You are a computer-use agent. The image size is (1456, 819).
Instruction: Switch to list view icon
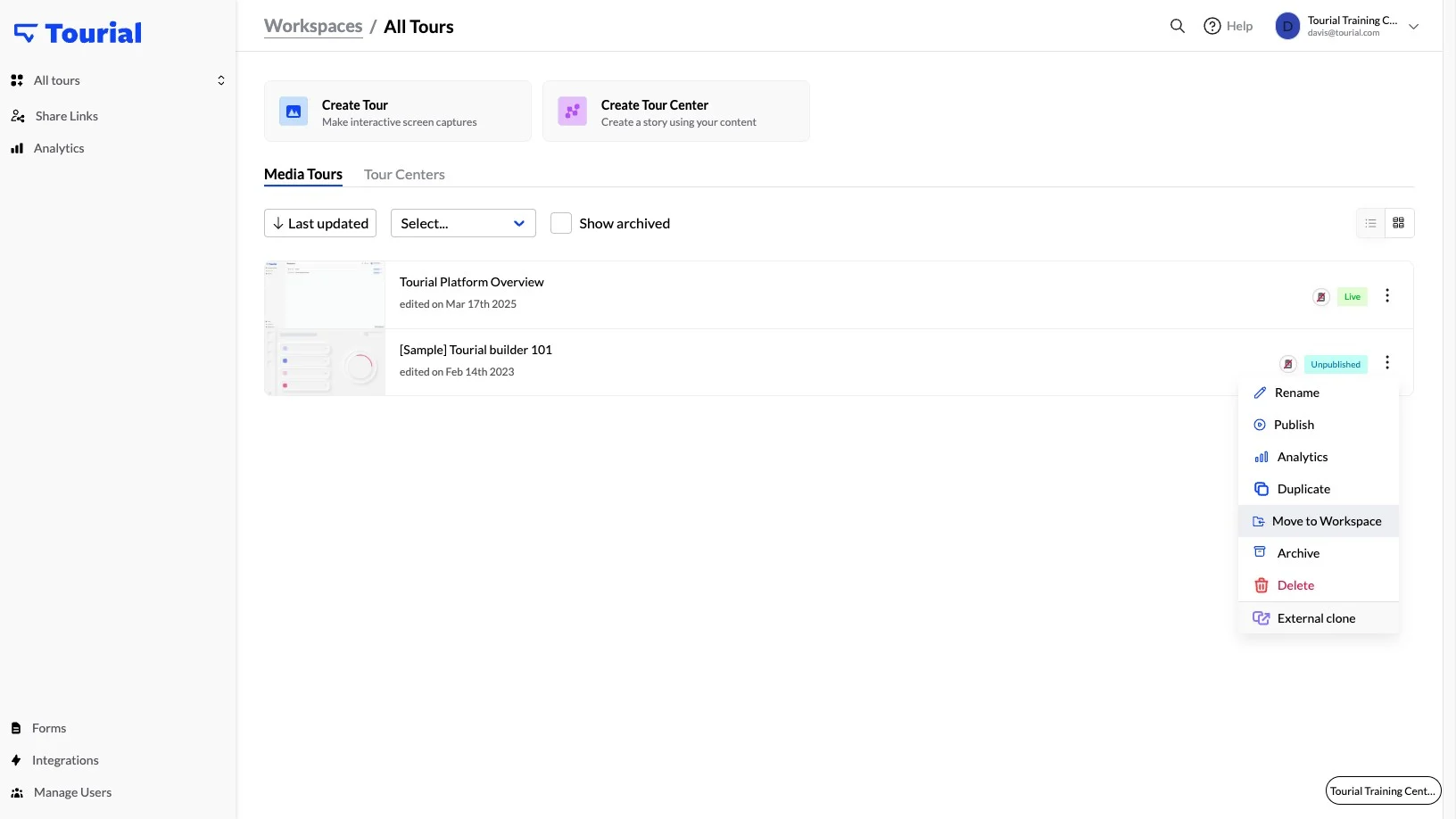pos(1371,223)
